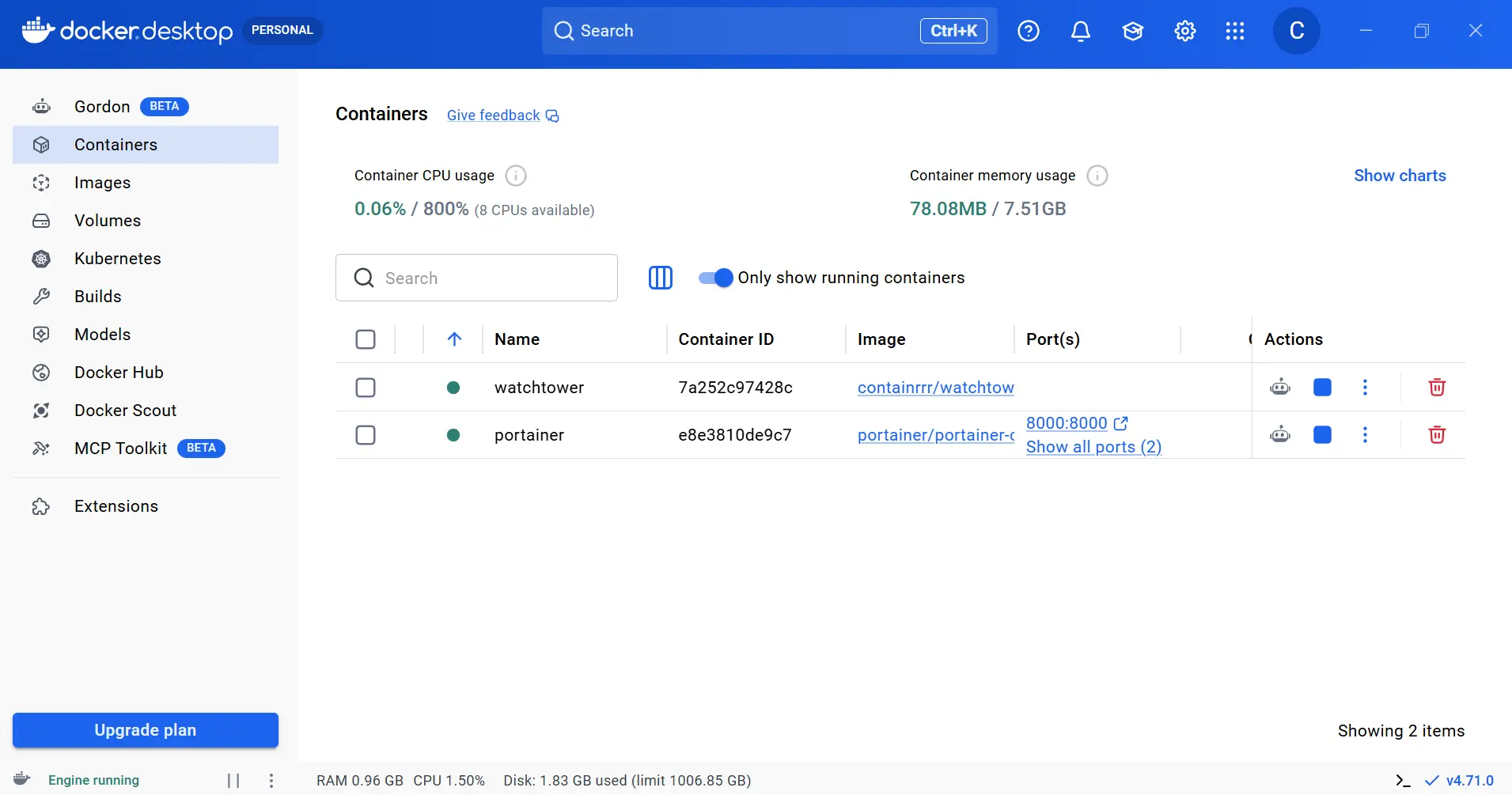This screenshot has height=795, width=1512.
Task: Delete the portainer container
Action: pos(1437,435)
